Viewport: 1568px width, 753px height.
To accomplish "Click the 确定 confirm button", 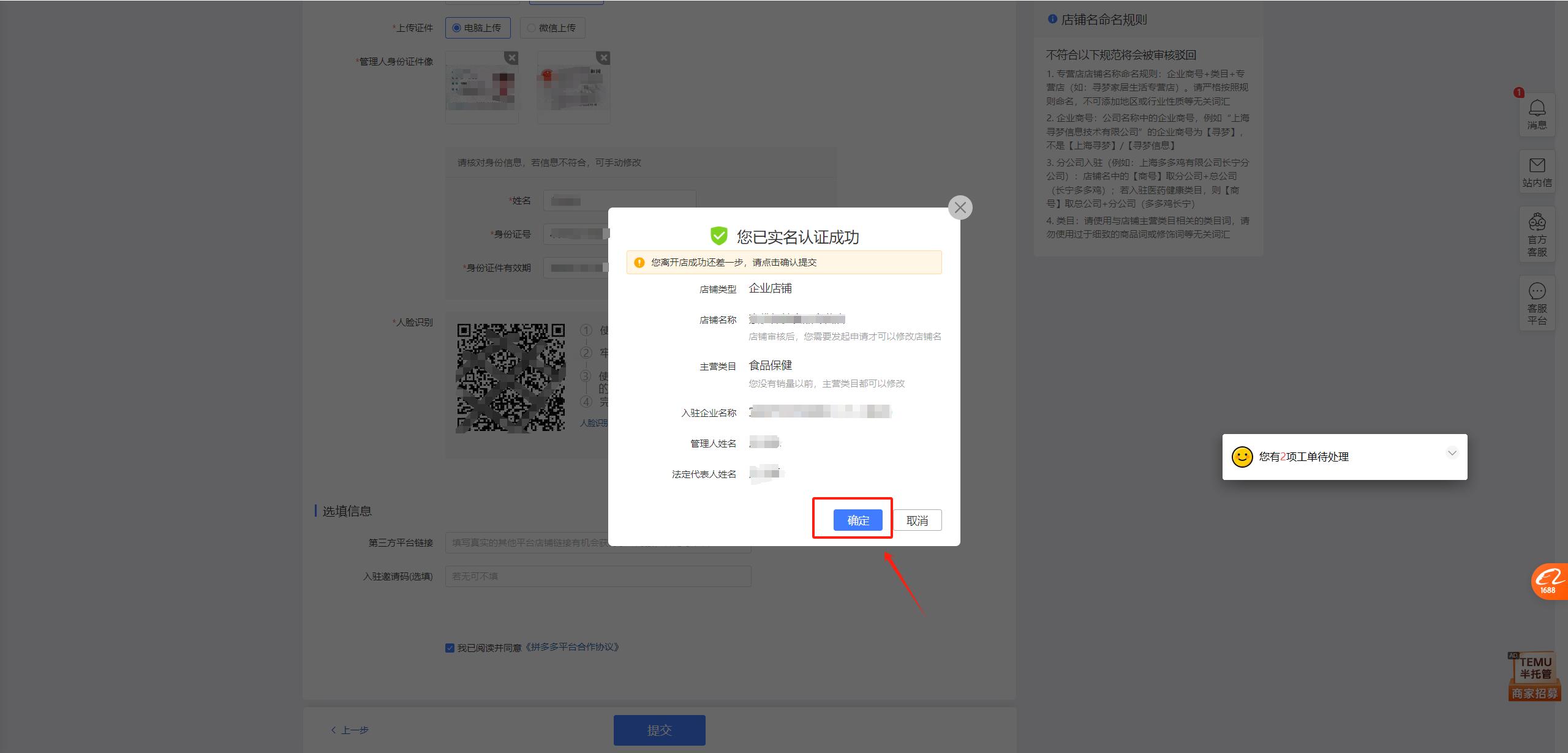I will [x=858, y=520].
